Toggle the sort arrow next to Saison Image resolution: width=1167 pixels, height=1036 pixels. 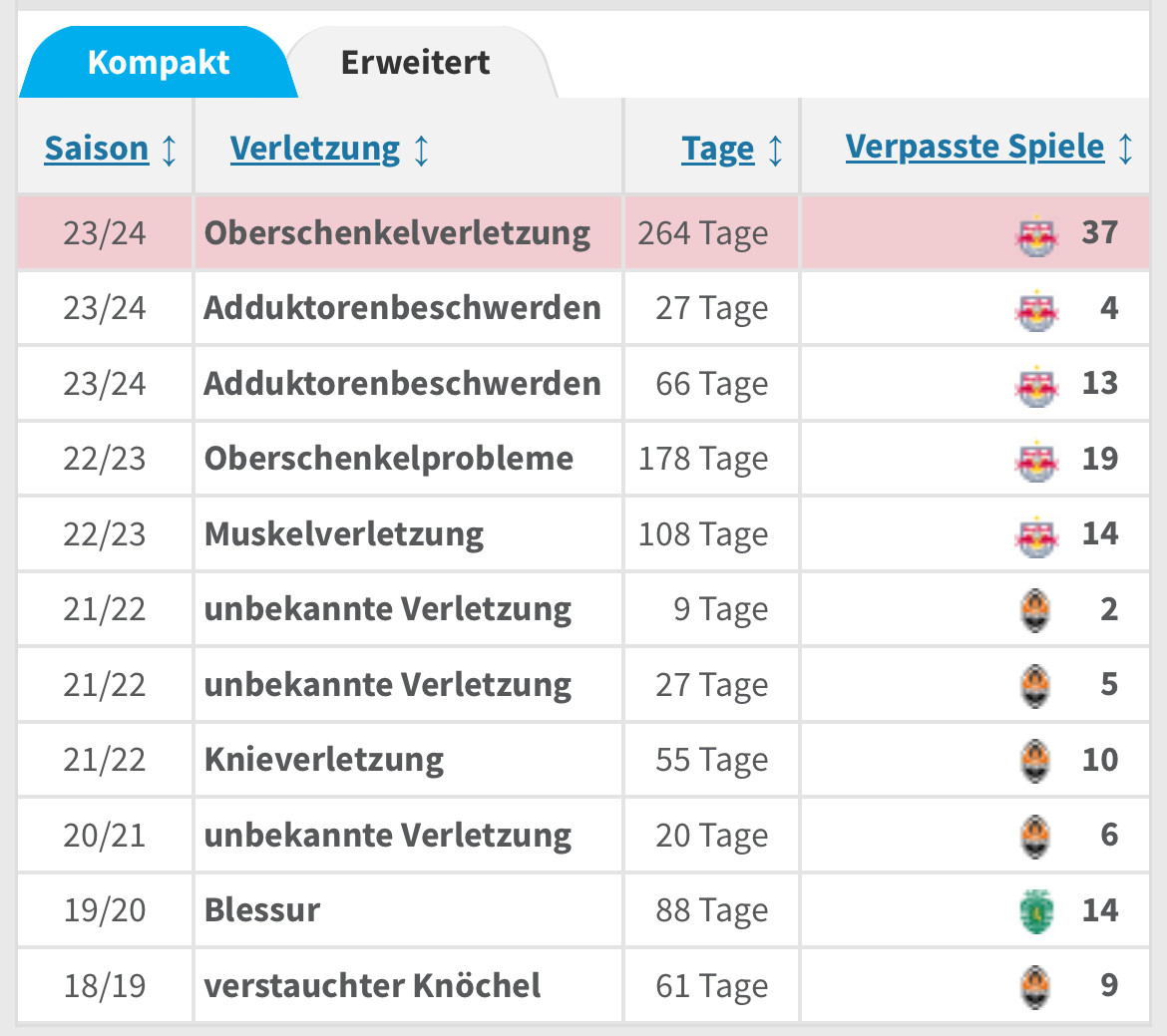[169, 150]
